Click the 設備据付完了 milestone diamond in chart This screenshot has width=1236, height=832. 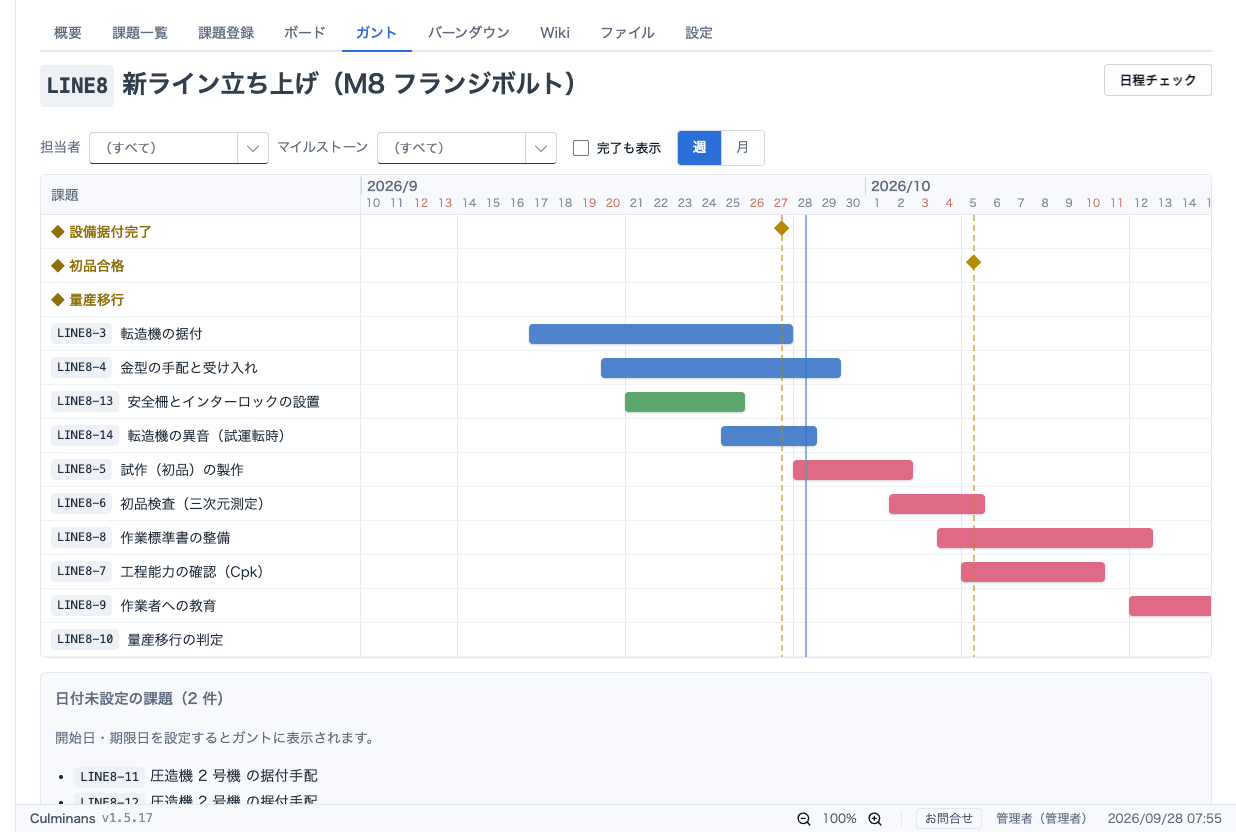click(781, 228)
